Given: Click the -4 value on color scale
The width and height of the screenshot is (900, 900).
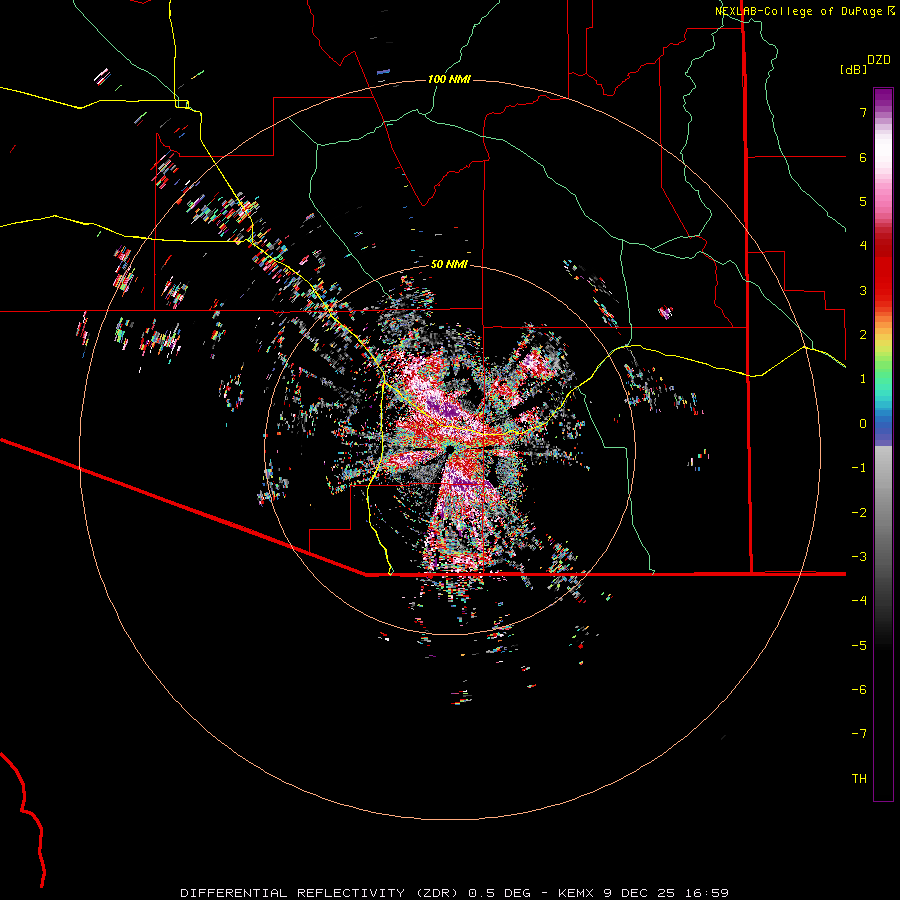Looking at the screenshot, I should tap(859, 601).
